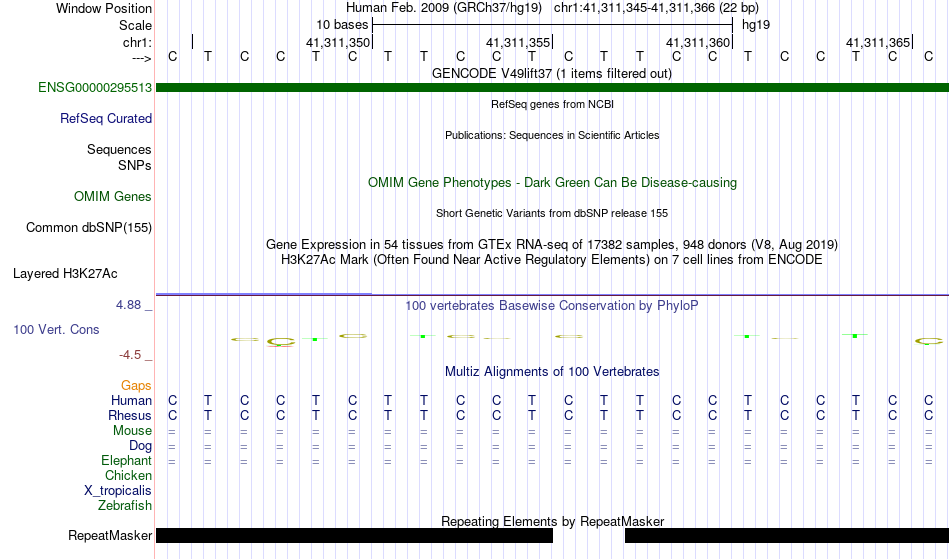Click the left black RepeatMasker block
Viewport: 950px width, 559px height.
(x=354, y=535)
